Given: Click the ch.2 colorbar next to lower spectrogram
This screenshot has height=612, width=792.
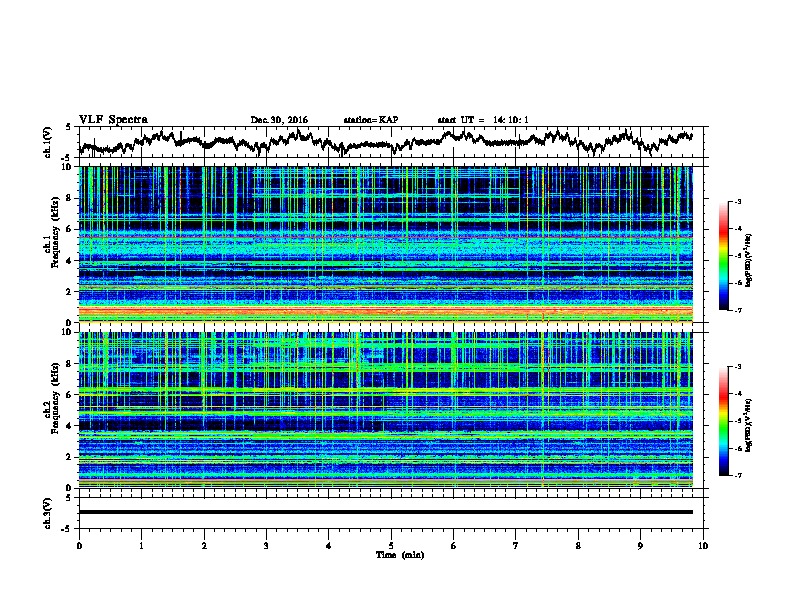Looking at the screenshot, I should 724,421.
